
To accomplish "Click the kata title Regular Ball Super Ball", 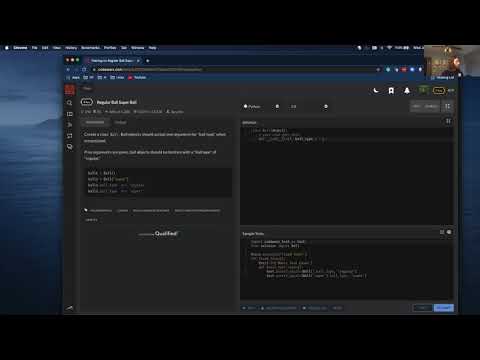I will [117, 102].
